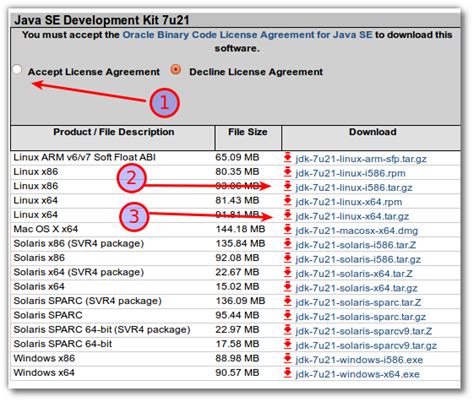Download jdk-7u21-linux-i586.tar.gz
This screenshot has height=402, width=474.
click(x=354, y=188)
